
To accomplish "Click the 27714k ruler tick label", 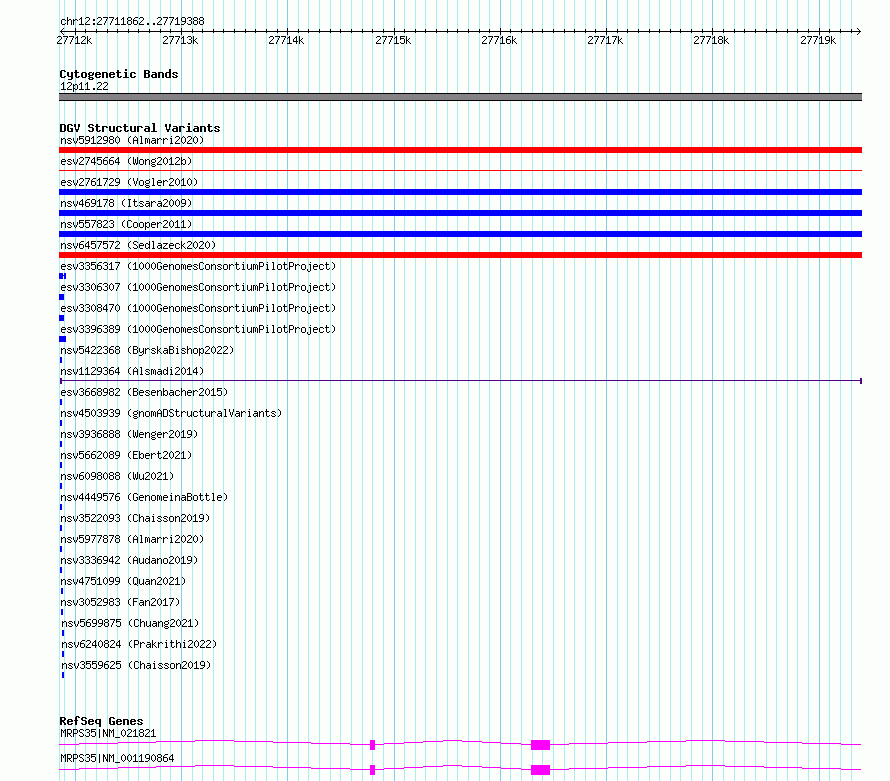I will (286, 40).
